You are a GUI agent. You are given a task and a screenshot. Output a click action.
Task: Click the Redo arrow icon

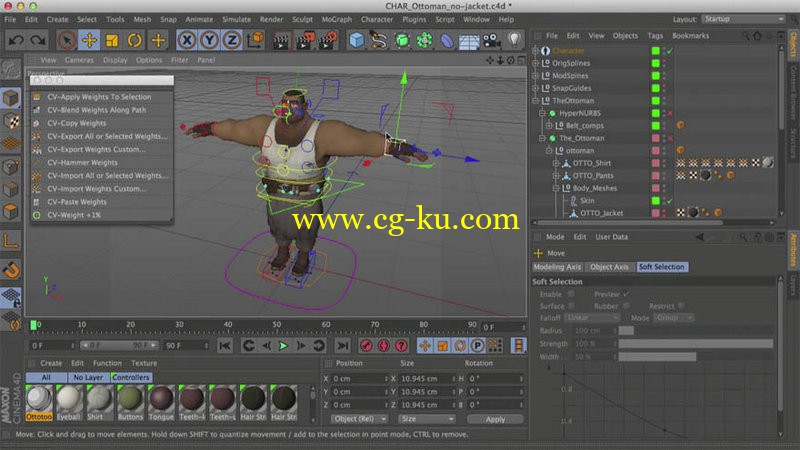click(x=38, y=40)
